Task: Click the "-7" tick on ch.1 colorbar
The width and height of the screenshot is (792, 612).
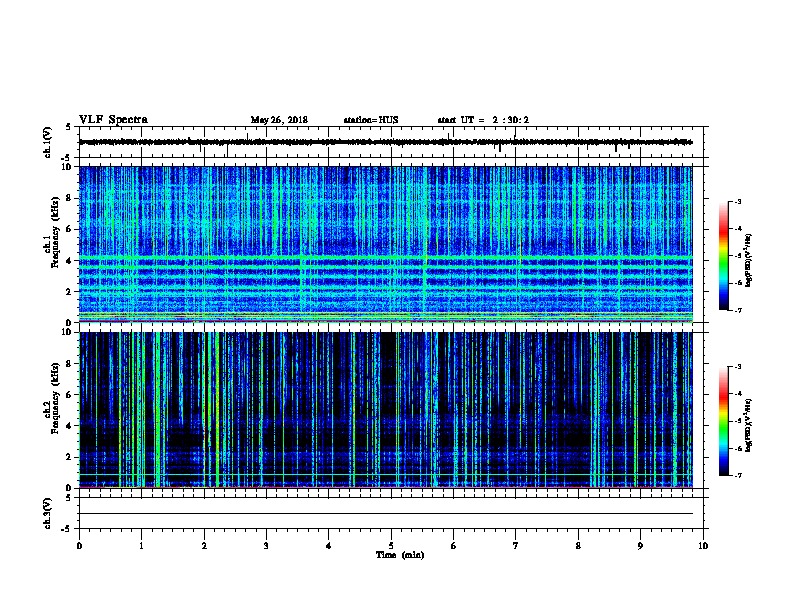Action: click(x=737, y=310)
